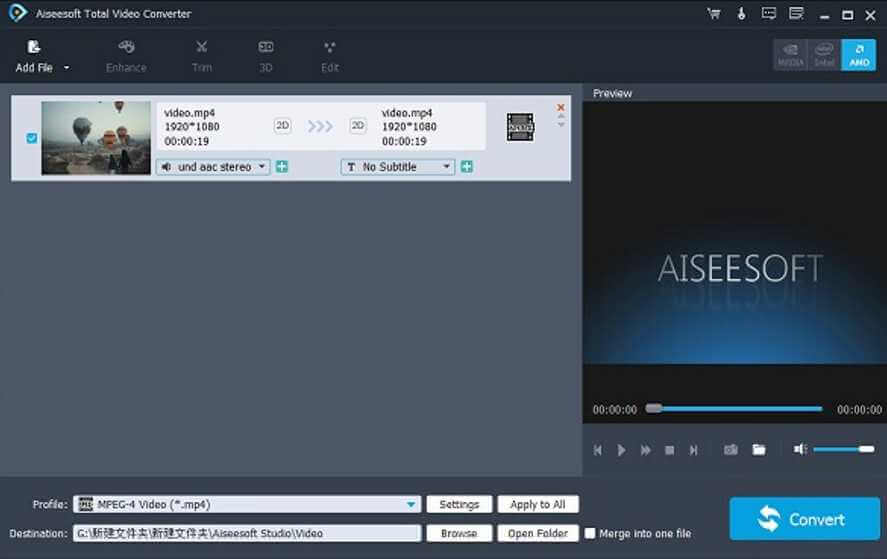This screenshot has height=559, width=887.
Task: Click the volume slider
Action: [x=843, y=449]
